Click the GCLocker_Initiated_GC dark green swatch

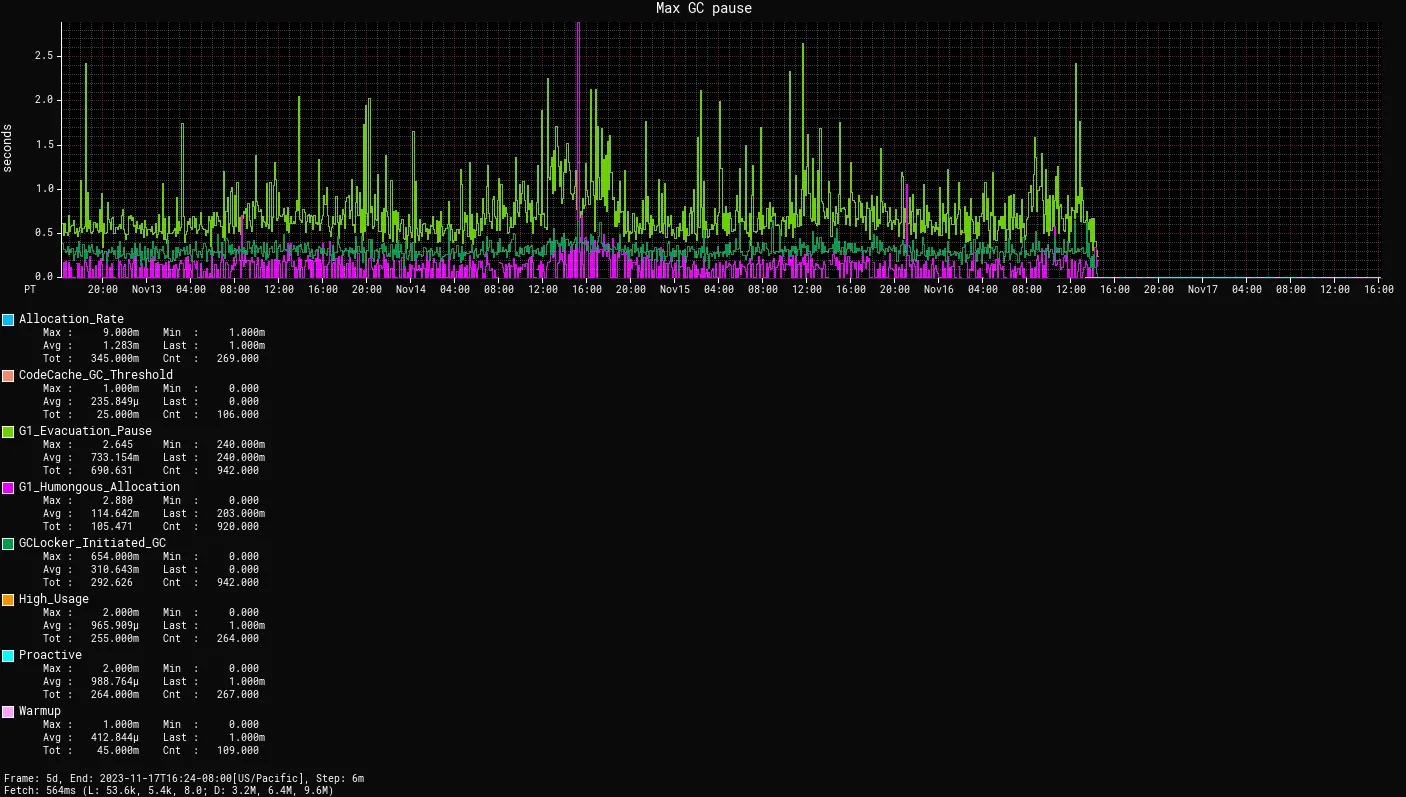[8, 544]
